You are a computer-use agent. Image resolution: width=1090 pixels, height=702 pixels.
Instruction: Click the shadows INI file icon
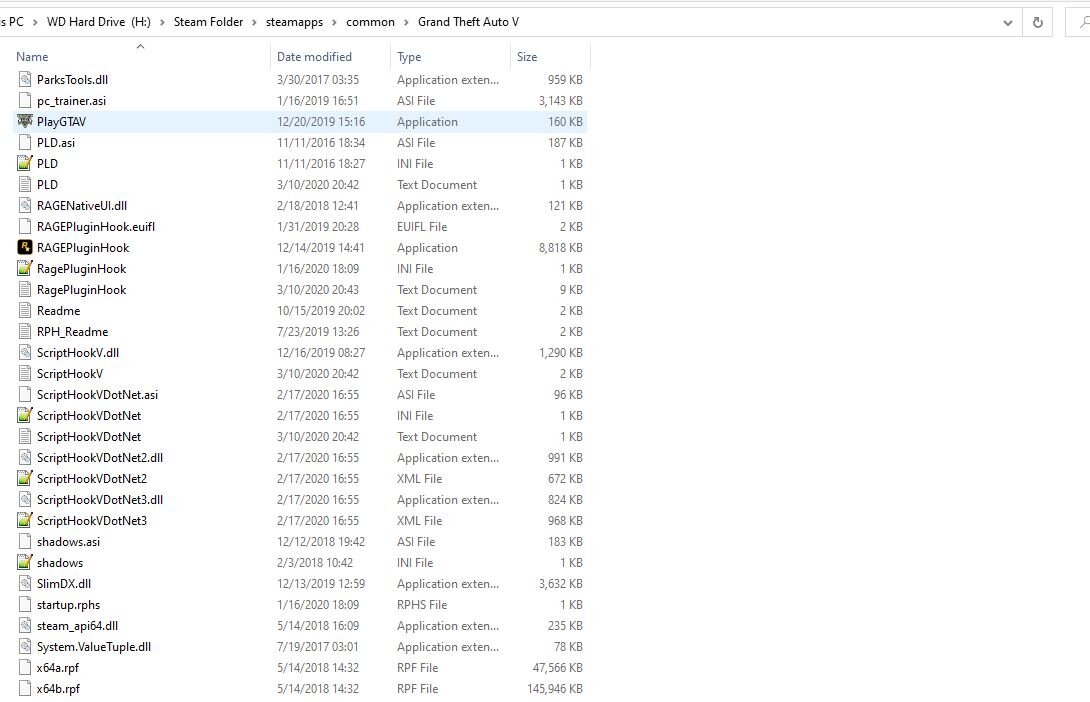tap(25, 563)
